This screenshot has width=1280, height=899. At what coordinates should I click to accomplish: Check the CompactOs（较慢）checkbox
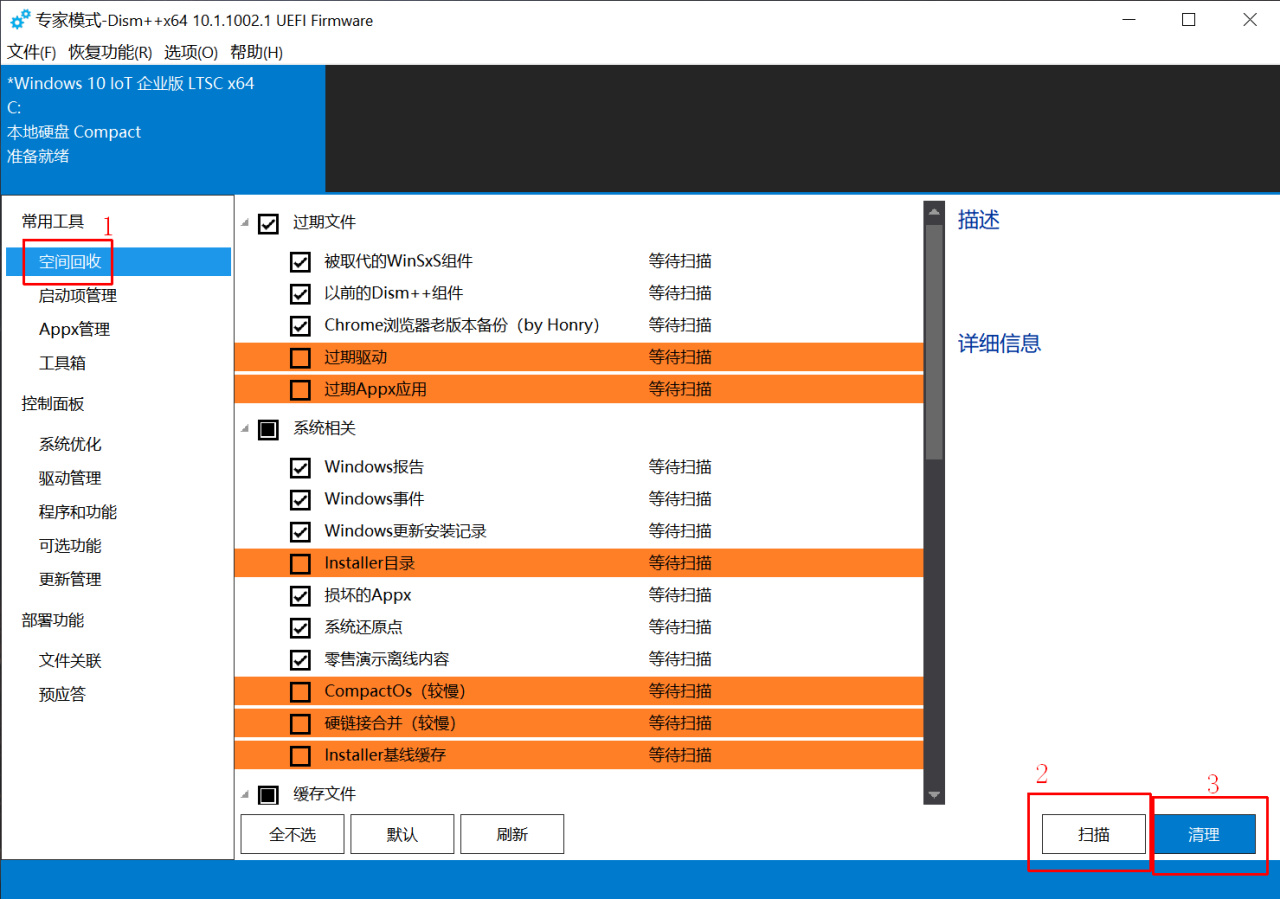tap(300, 692)
